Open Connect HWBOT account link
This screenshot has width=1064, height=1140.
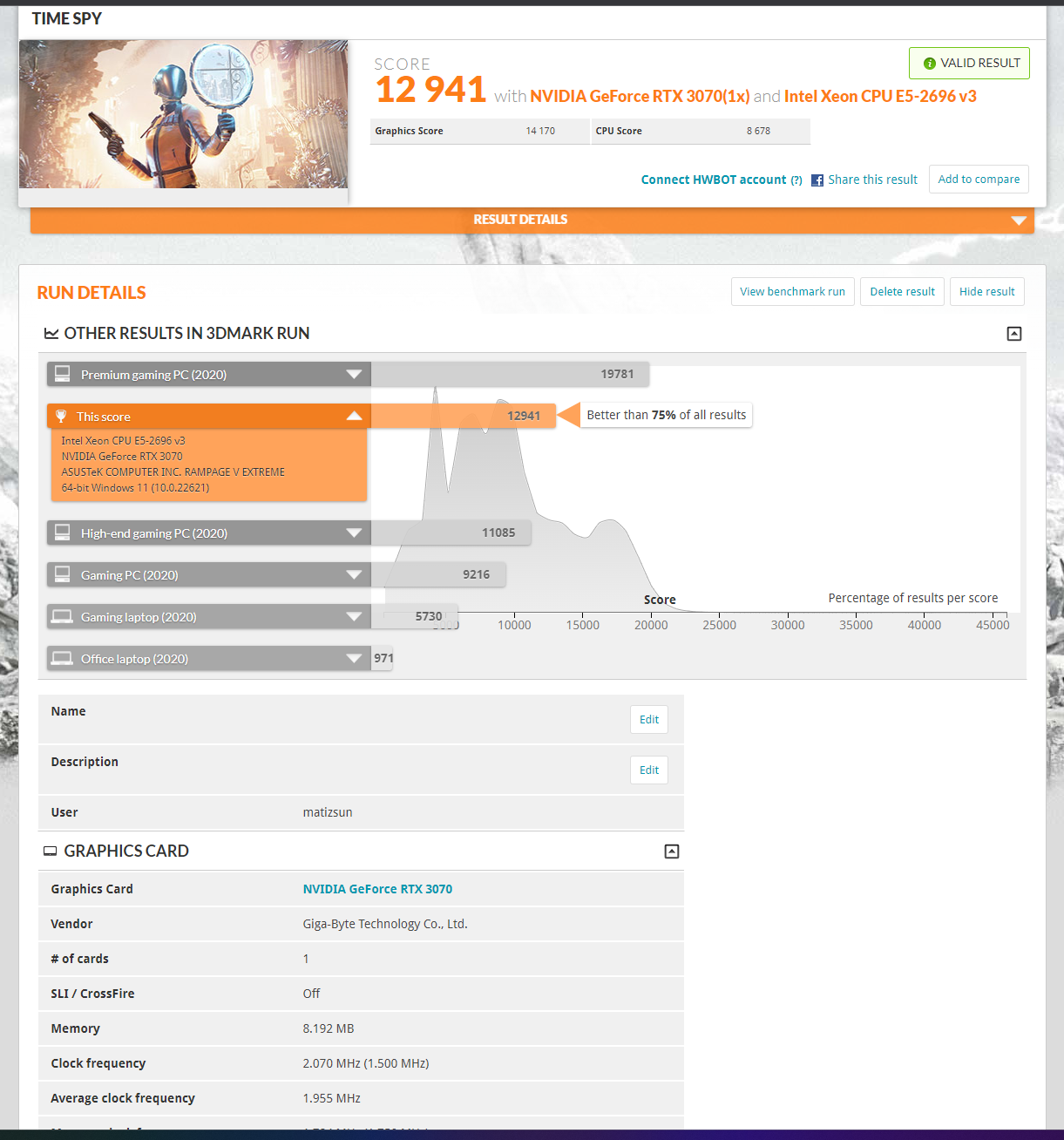pyautogui.click(x=714, y=180)
